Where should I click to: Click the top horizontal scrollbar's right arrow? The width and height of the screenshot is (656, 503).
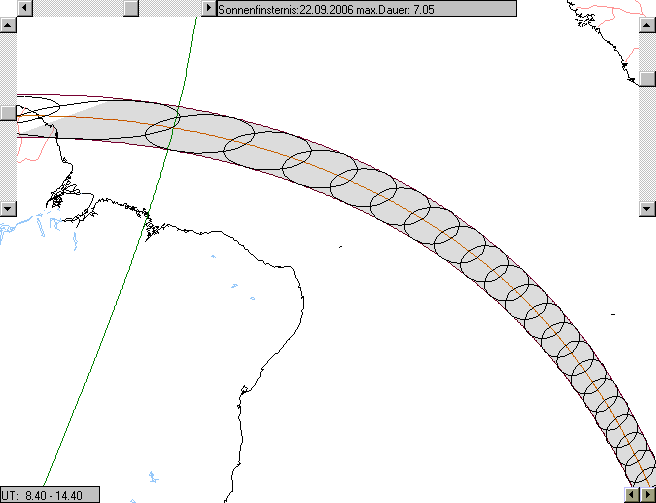click(x=208, y=8)
